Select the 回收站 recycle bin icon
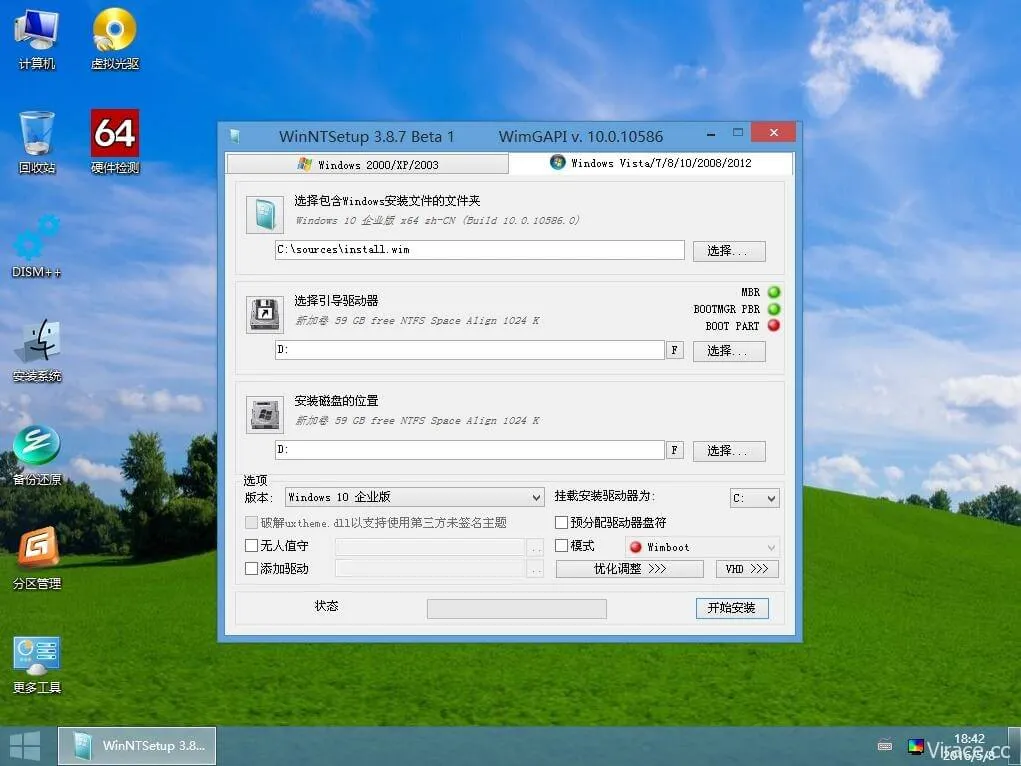The image size is (1021, 766). click(x=36, y=142)
